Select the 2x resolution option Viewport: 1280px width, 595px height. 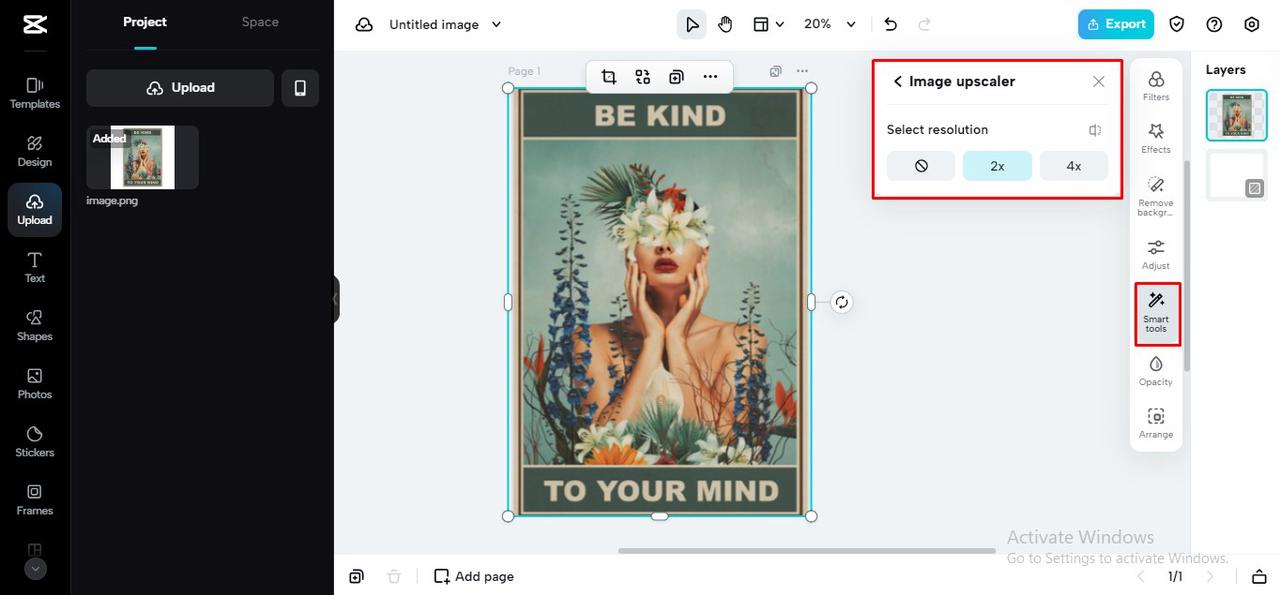click(997, 166)
